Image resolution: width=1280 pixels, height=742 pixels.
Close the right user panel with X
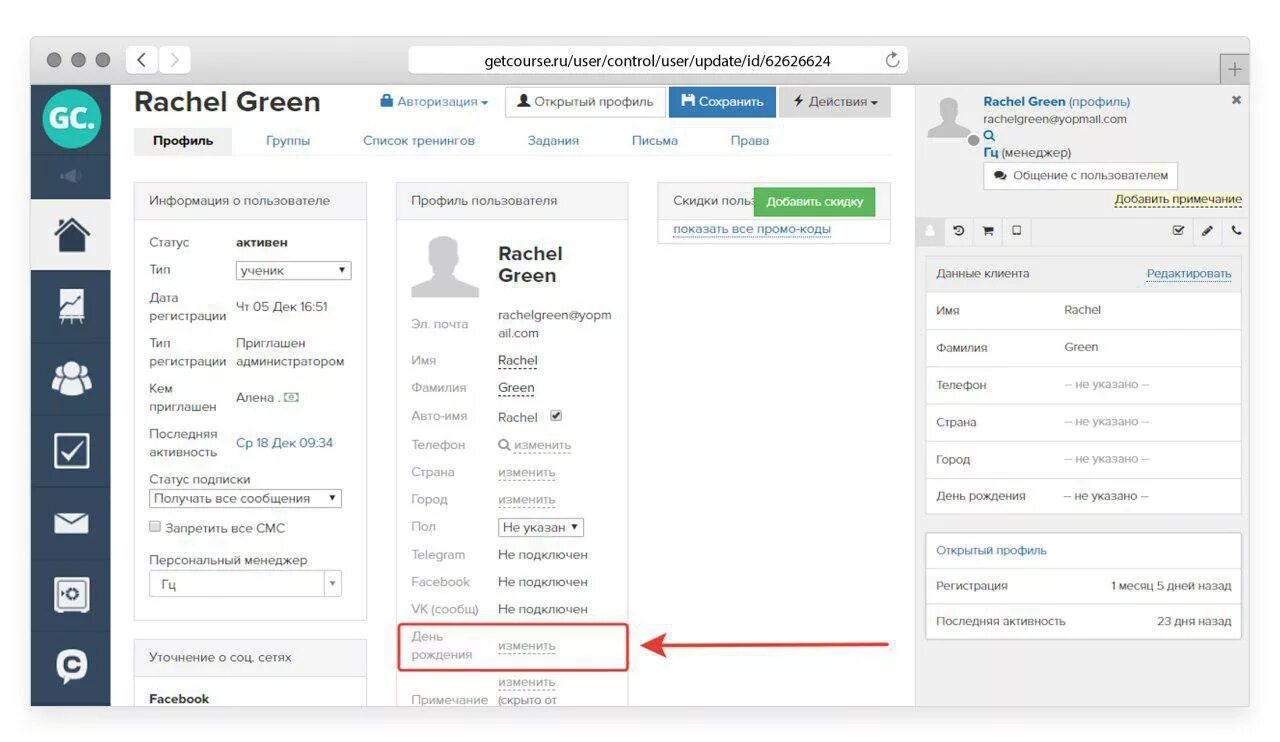pos(1236,100)
